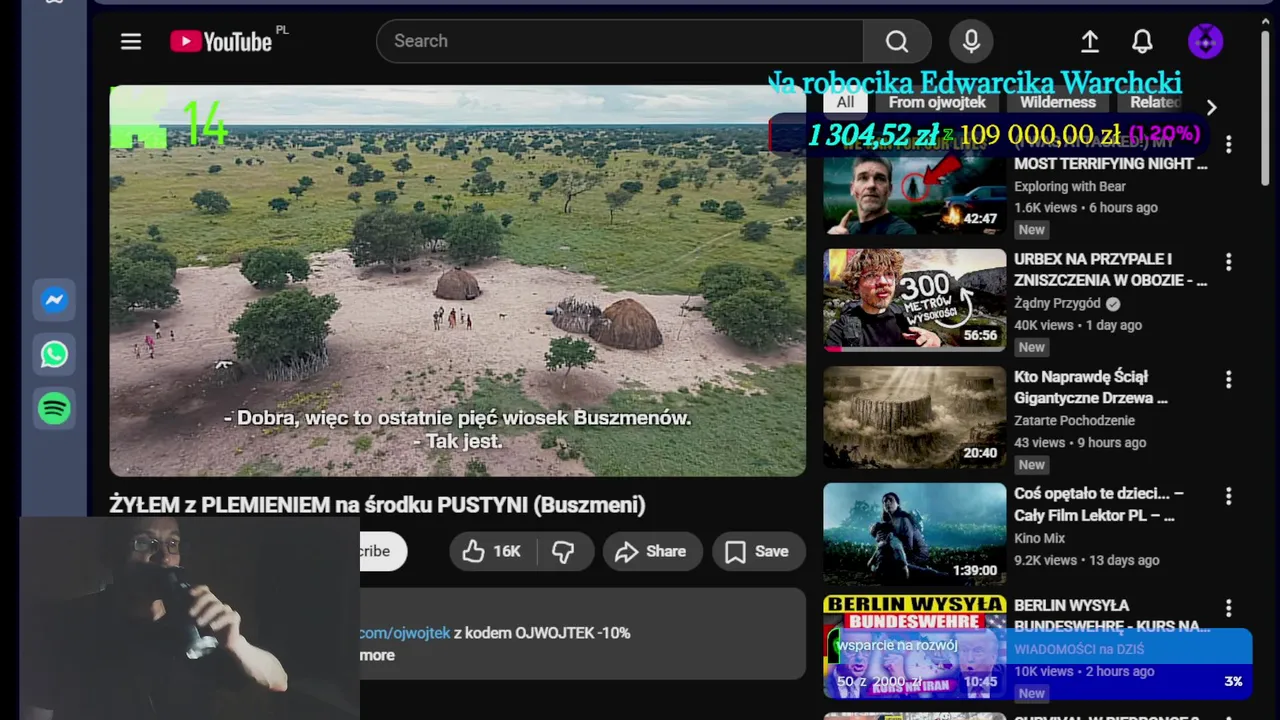Open 'Kto Naprawdę Ściął' tree stump thumbnail
Viewport: 1280px width, 720px height.
point(914,417)
